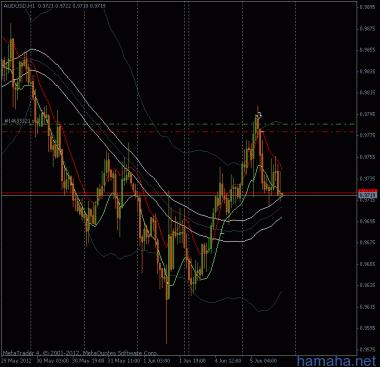Viewport: 380px width, 367px height.
Task: Click price scale value 0.9755
Action: (x=366, y=157)
